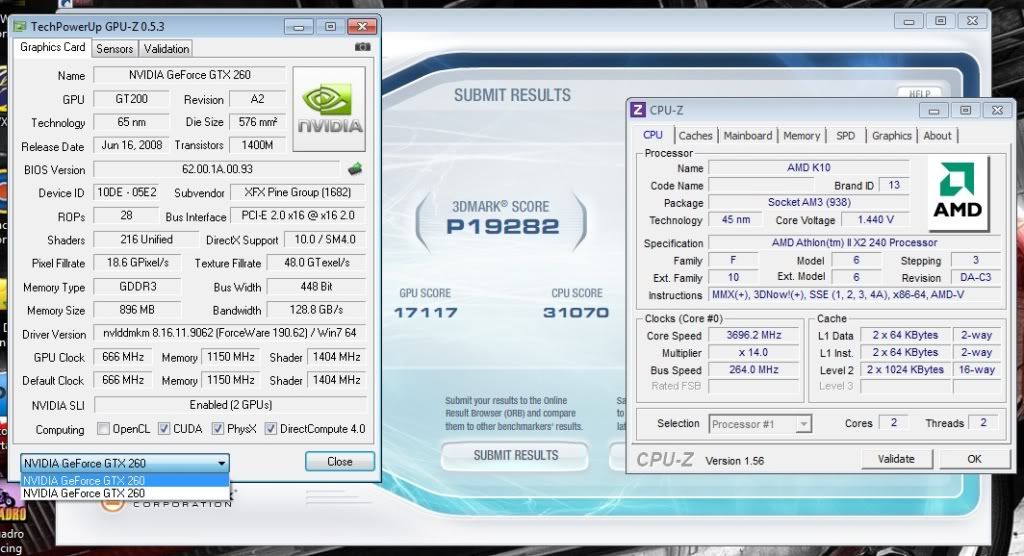This screenshot has width=1024, height=556.
Task: Click the GPU Name field GeForce GTX 260
Action: pos(189,75)
